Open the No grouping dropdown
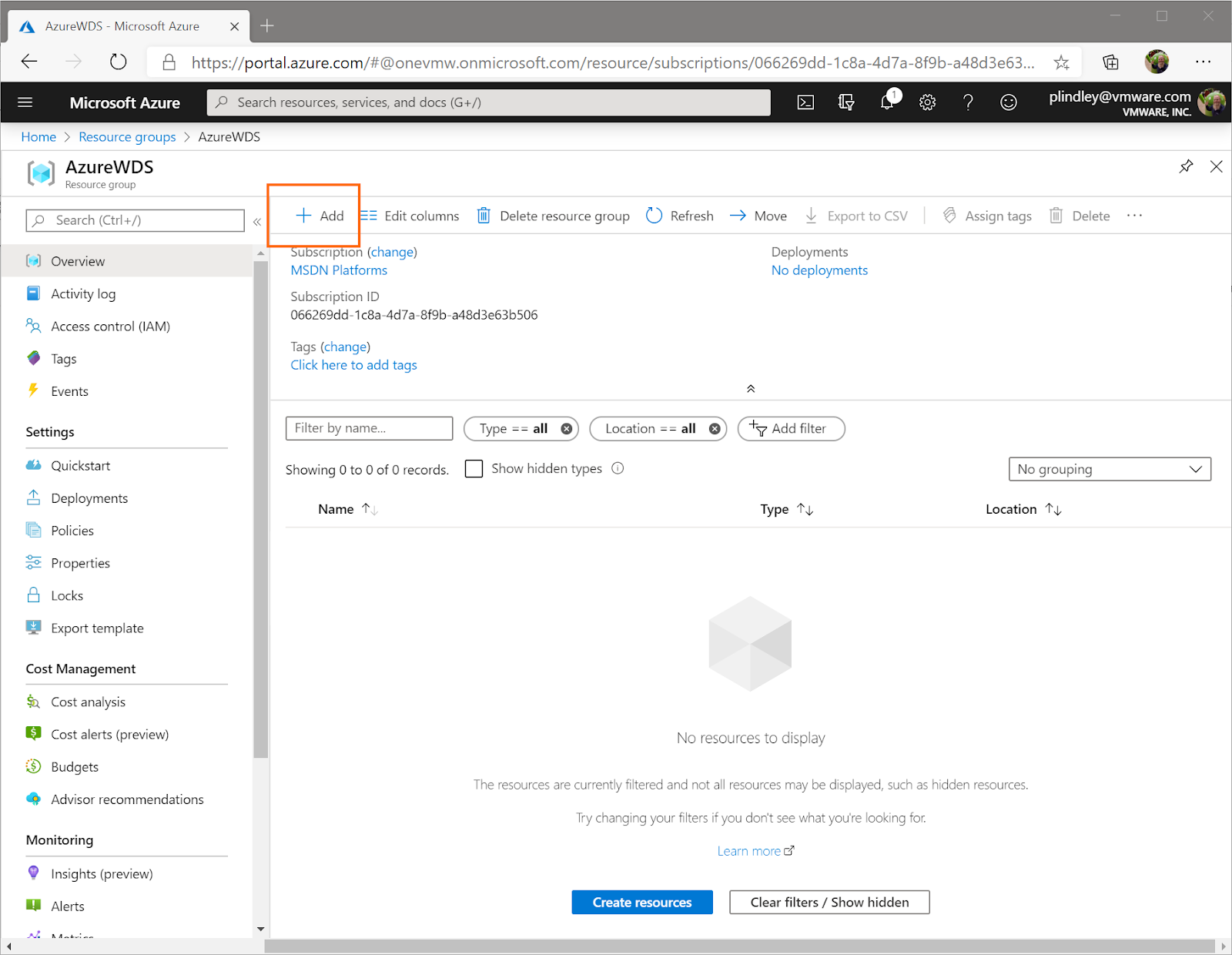 point(1110,469)
